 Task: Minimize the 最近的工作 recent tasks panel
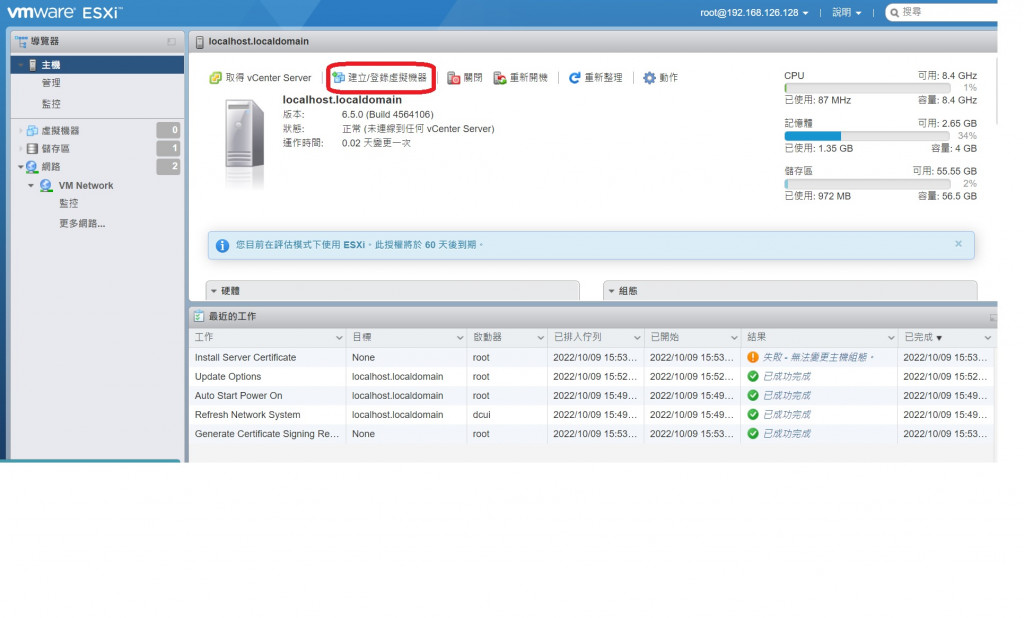993,317
